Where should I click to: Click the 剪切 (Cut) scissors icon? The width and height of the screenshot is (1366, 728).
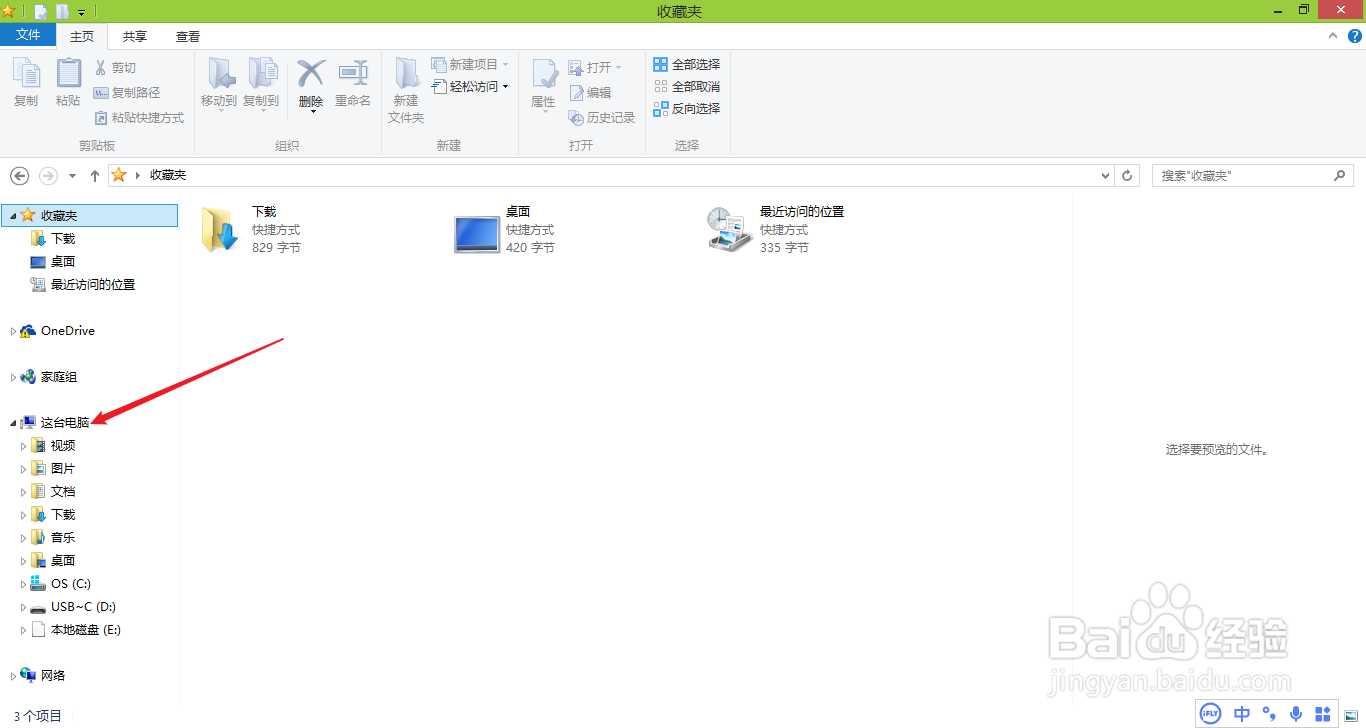point(101,68)
